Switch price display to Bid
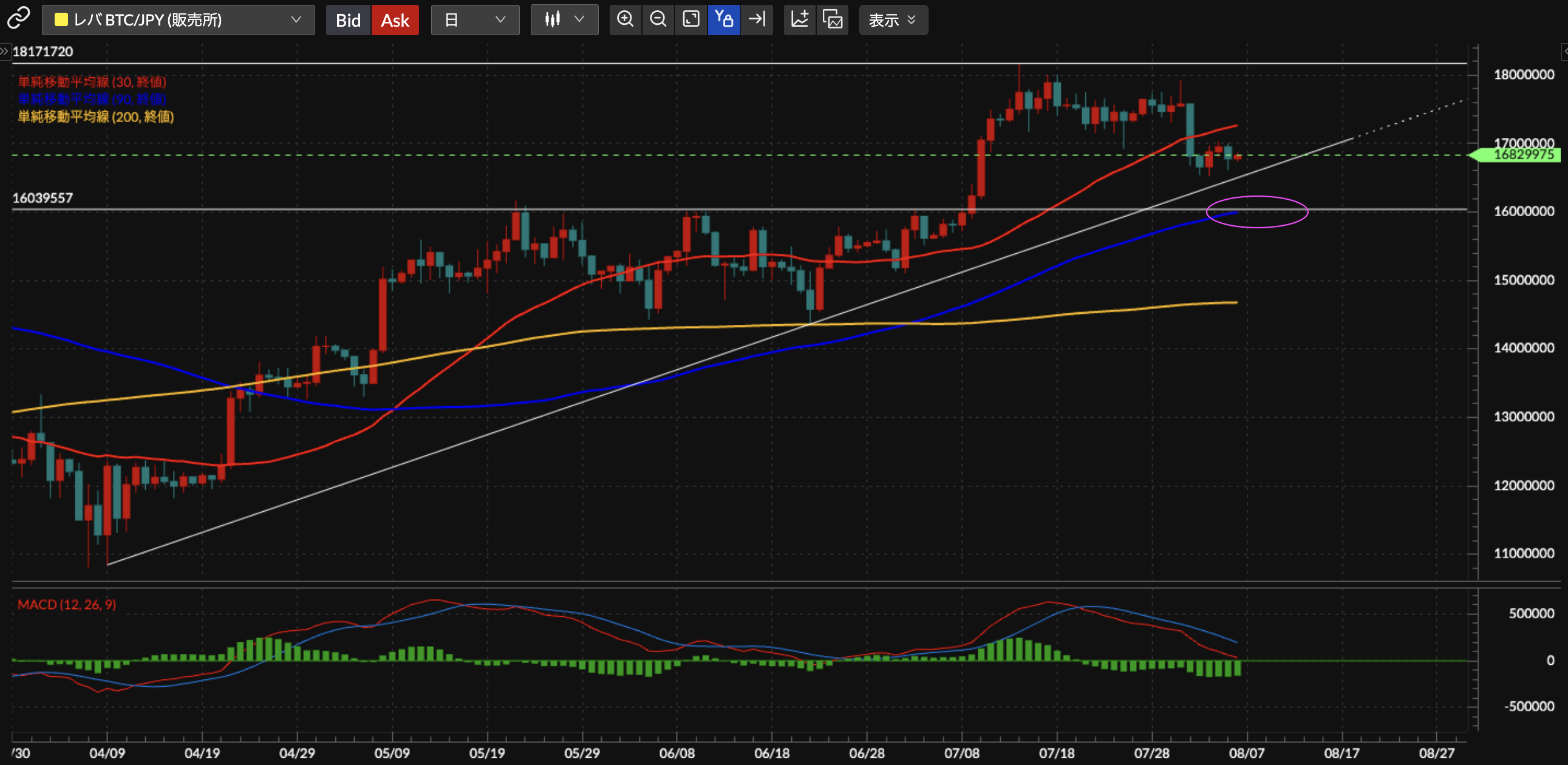 tap(348, 20)
